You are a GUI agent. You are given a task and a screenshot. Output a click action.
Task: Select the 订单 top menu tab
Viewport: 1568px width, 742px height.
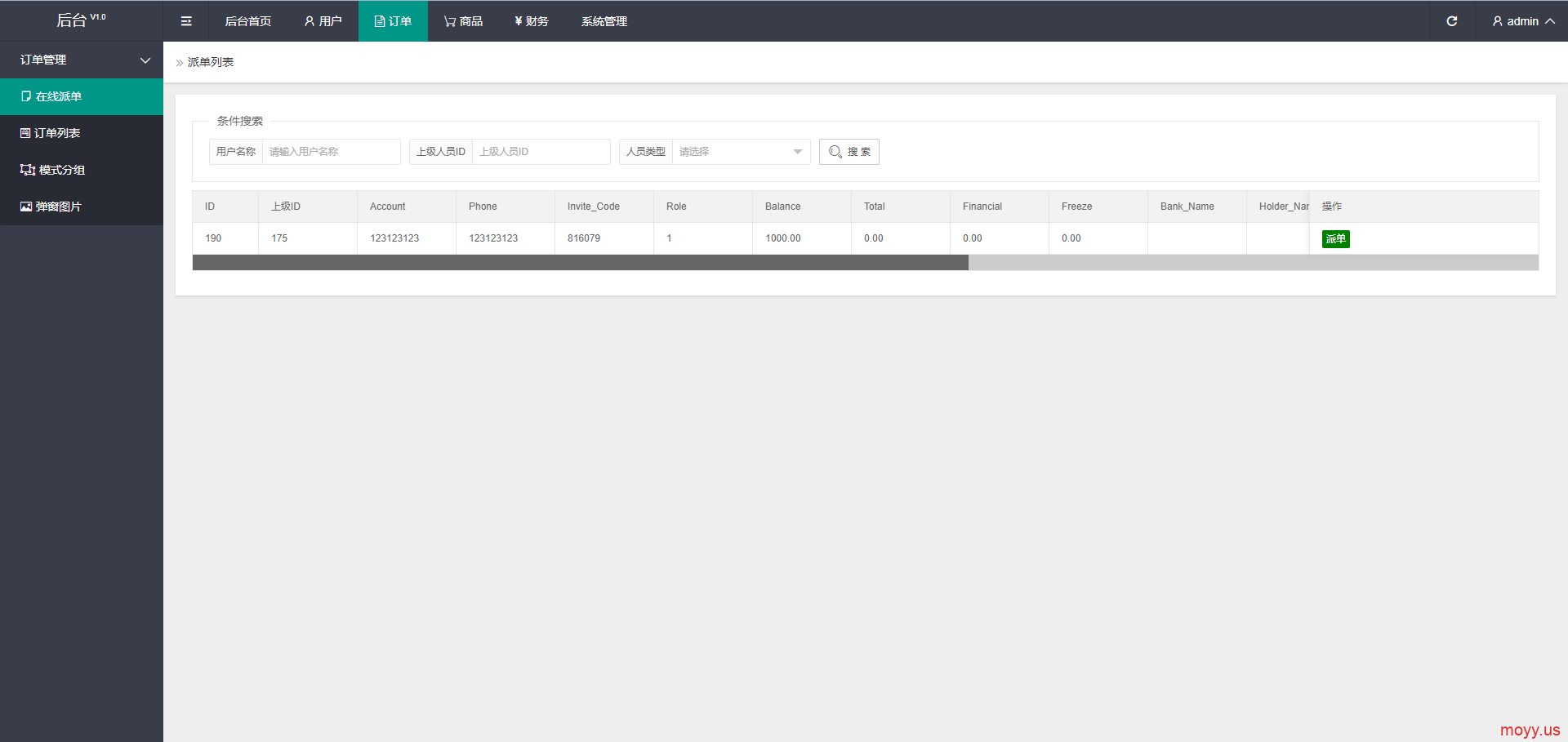pos(393,21)
